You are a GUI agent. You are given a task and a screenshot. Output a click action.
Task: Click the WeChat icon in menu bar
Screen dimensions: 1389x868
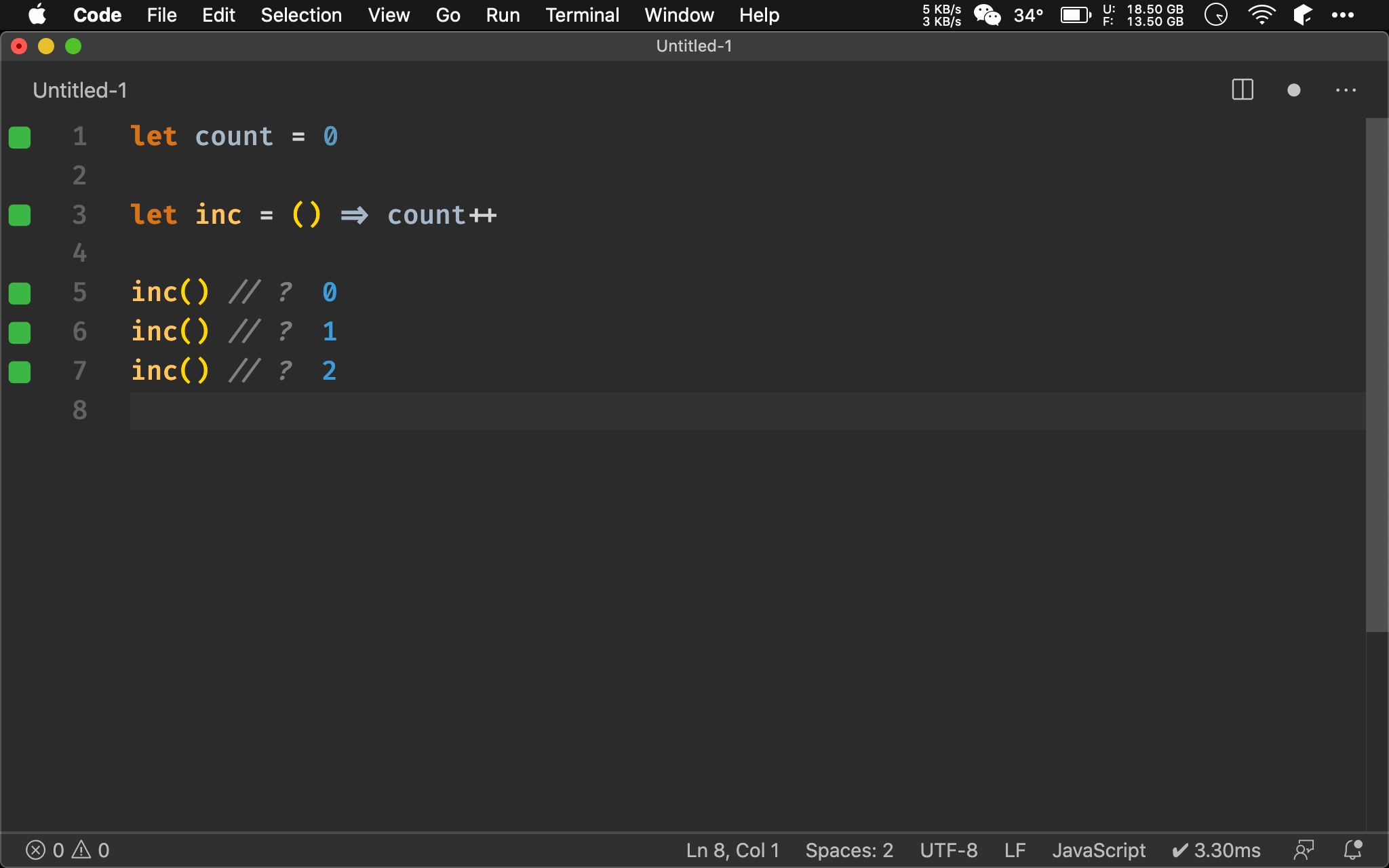(x=987, y=15)
